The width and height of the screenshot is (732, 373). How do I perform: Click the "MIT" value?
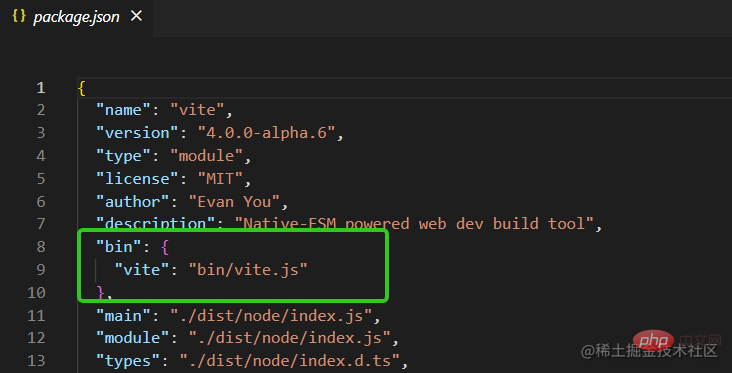pos(220,179)
